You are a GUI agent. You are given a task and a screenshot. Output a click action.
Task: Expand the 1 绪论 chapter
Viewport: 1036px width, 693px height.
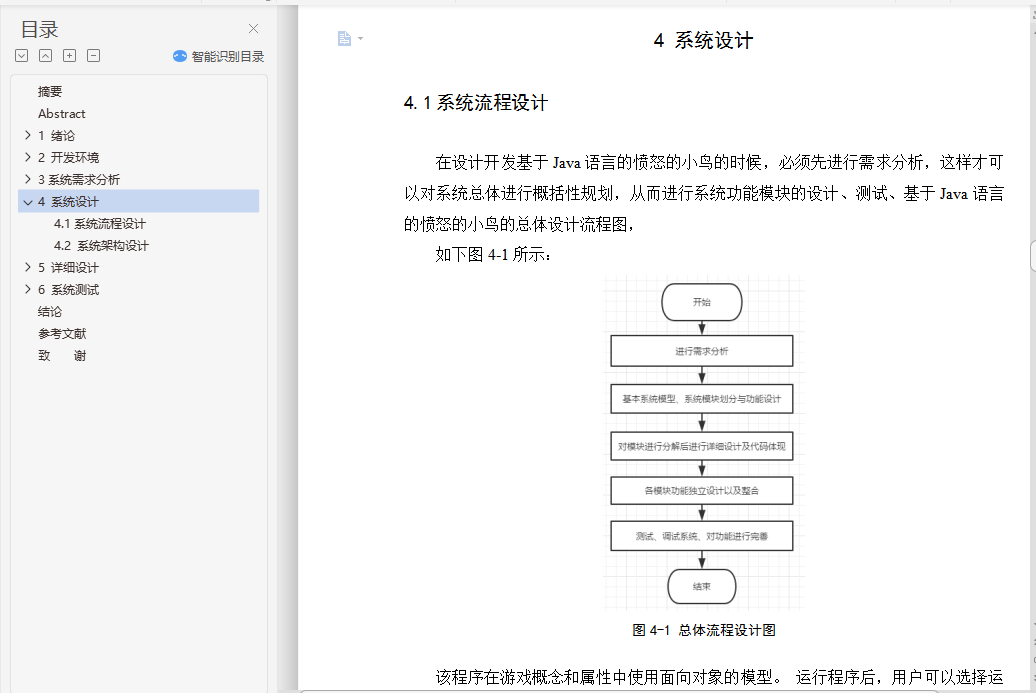[27, 135]
